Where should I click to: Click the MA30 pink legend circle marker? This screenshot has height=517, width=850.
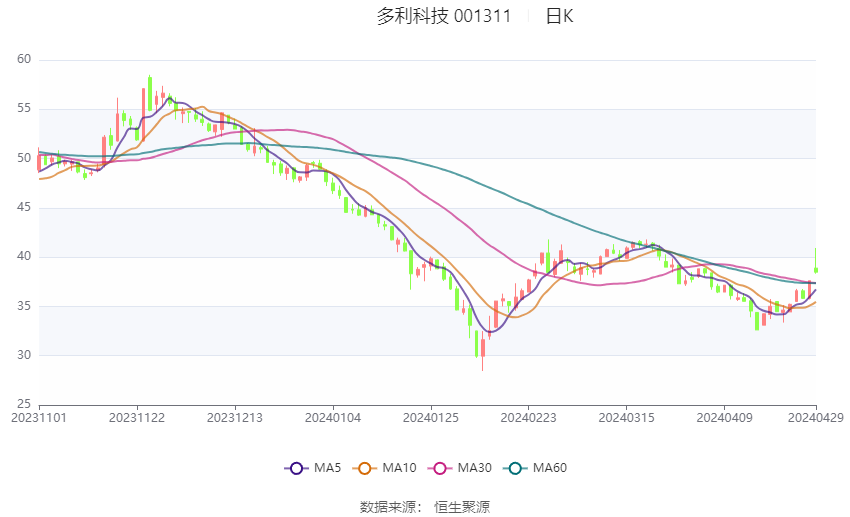coord(438,468)
